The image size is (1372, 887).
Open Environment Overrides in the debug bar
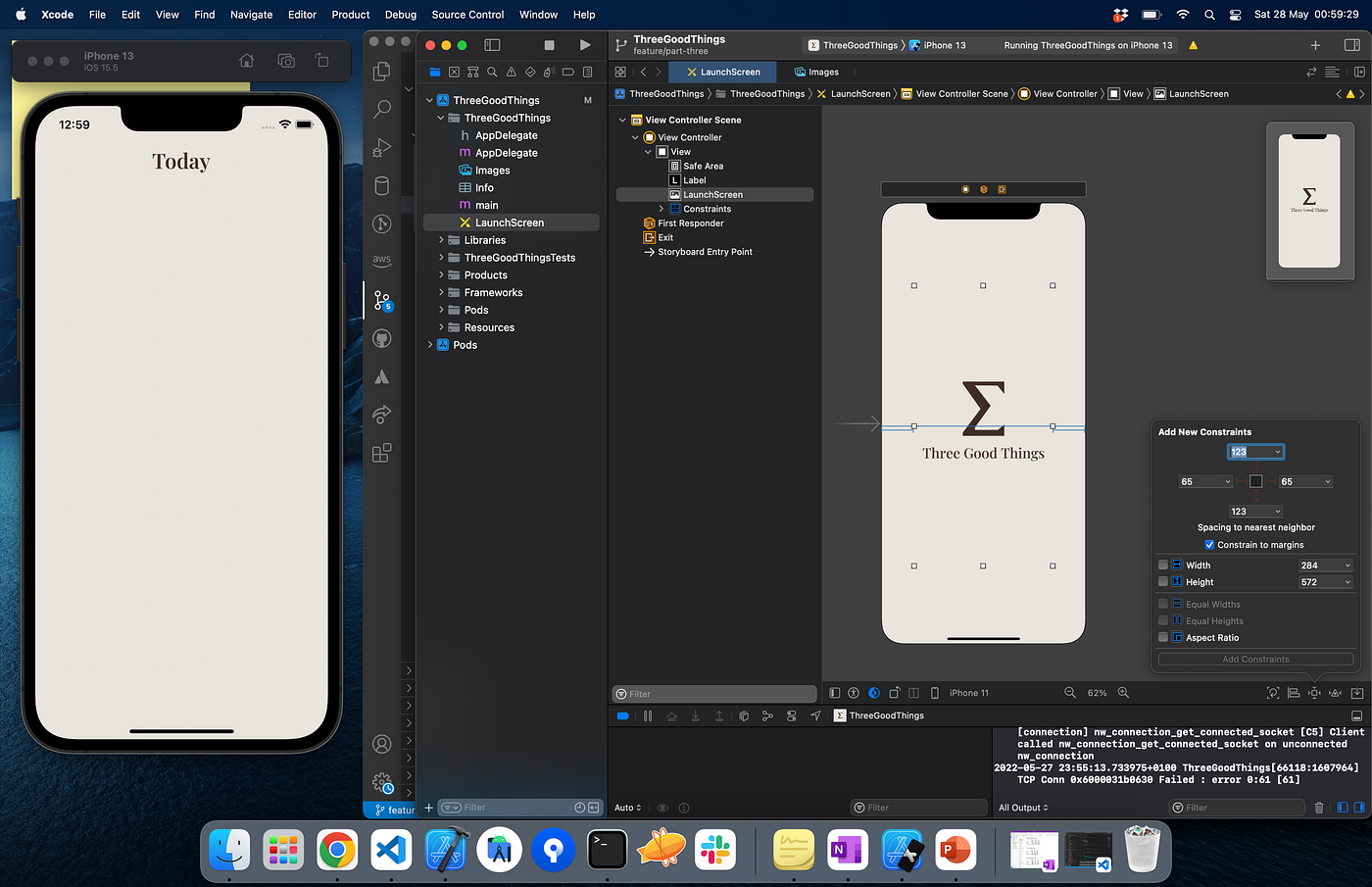click(x=792, y=715)
